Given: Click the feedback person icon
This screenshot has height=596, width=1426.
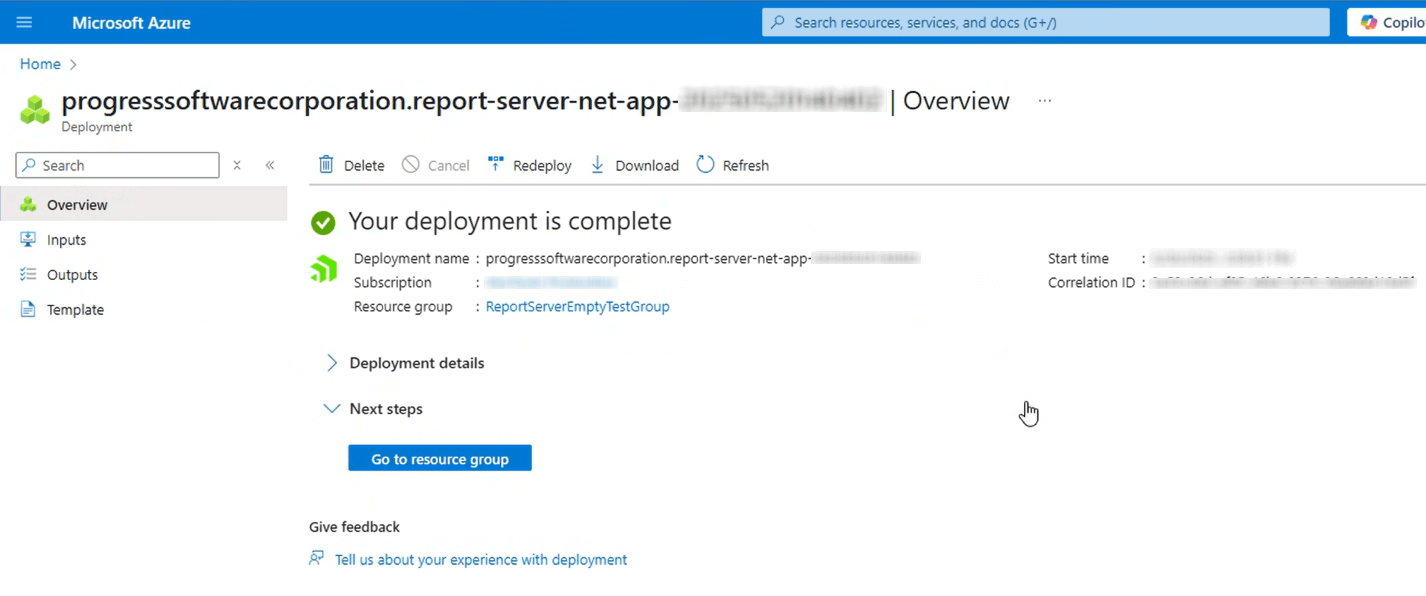Looking at the screenshot, I should pyautogui.click(x=317, y=559).
